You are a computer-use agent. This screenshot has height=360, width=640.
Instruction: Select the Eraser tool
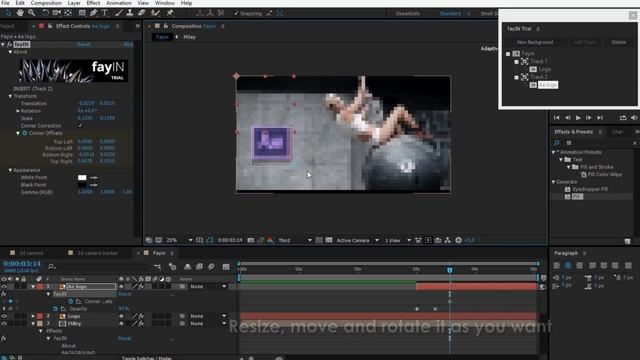(141, 13)
